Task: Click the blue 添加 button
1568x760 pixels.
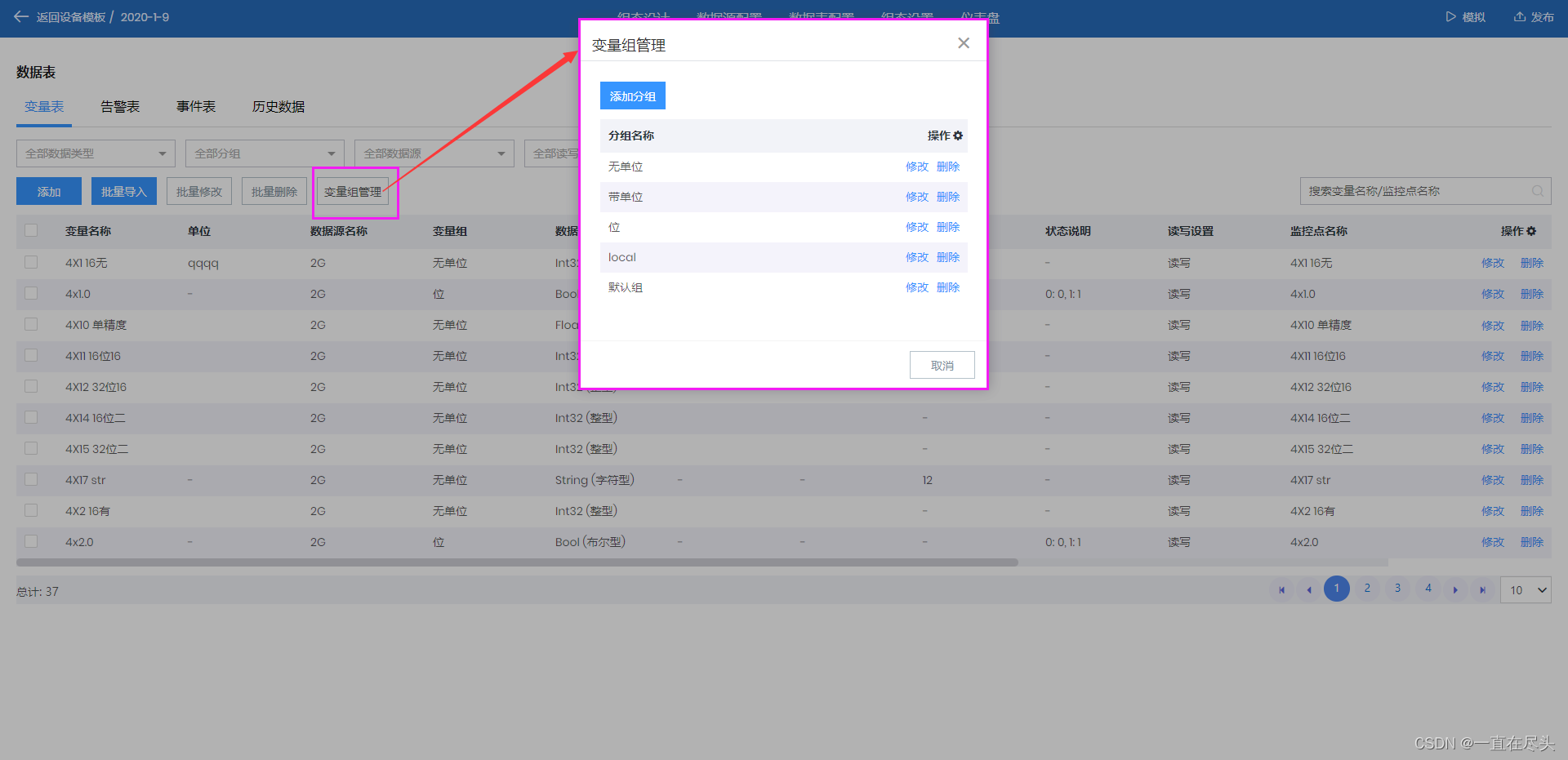Action: pos(49,191)
